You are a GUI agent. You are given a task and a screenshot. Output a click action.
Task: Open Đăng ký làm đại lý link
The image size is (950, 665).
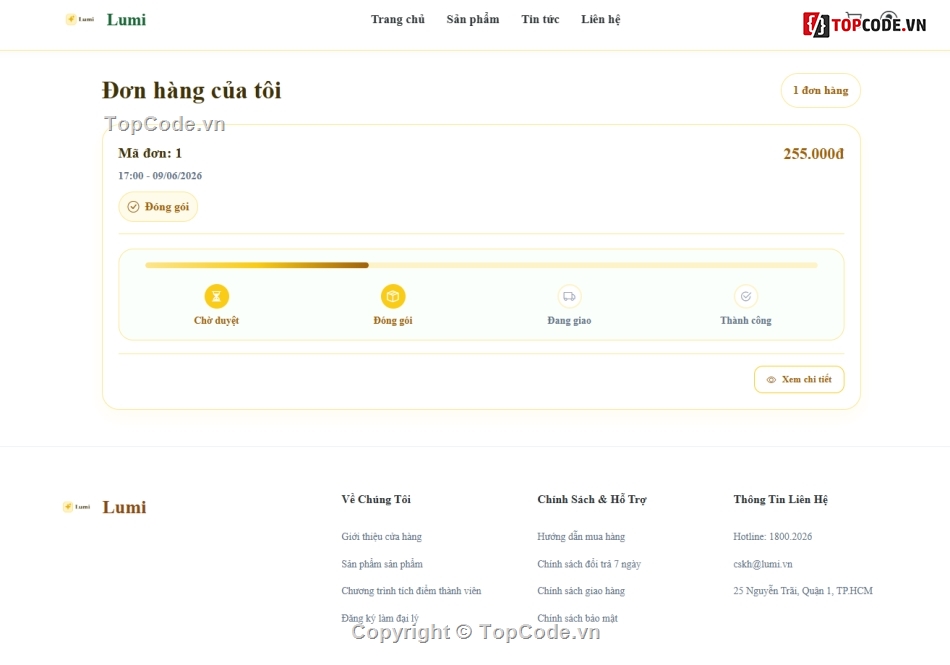pyautogui.click(x=380, y=618)
